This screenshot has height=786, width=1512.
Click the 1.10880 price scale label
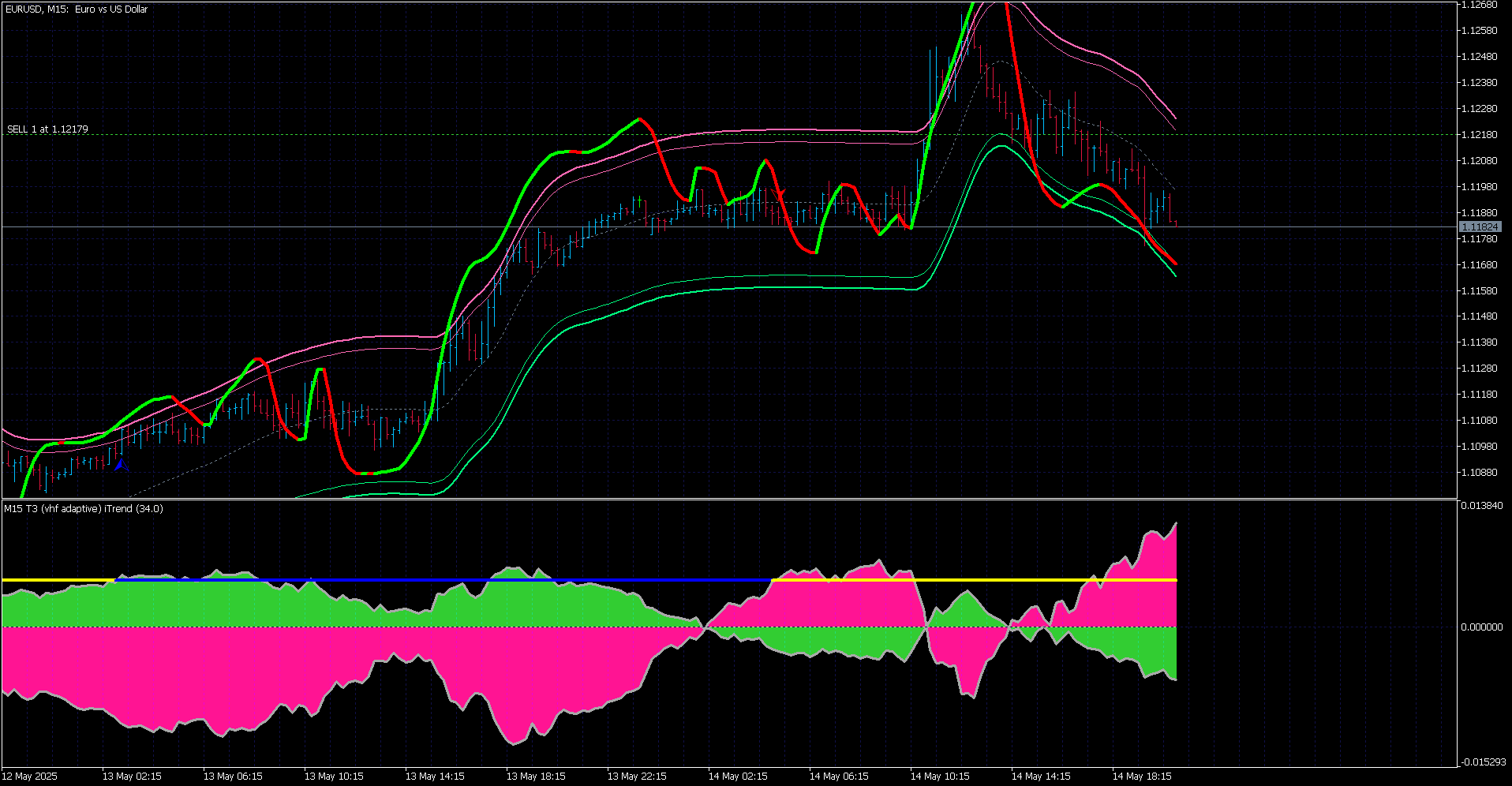(x=1480, y=473)
